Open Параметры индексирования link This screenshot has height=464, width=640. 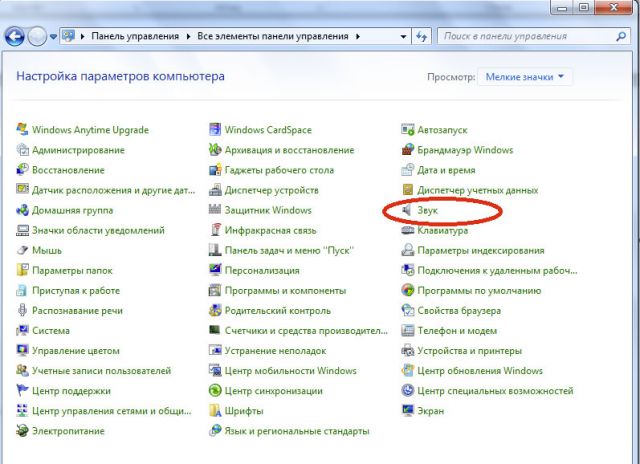point(481,250)
